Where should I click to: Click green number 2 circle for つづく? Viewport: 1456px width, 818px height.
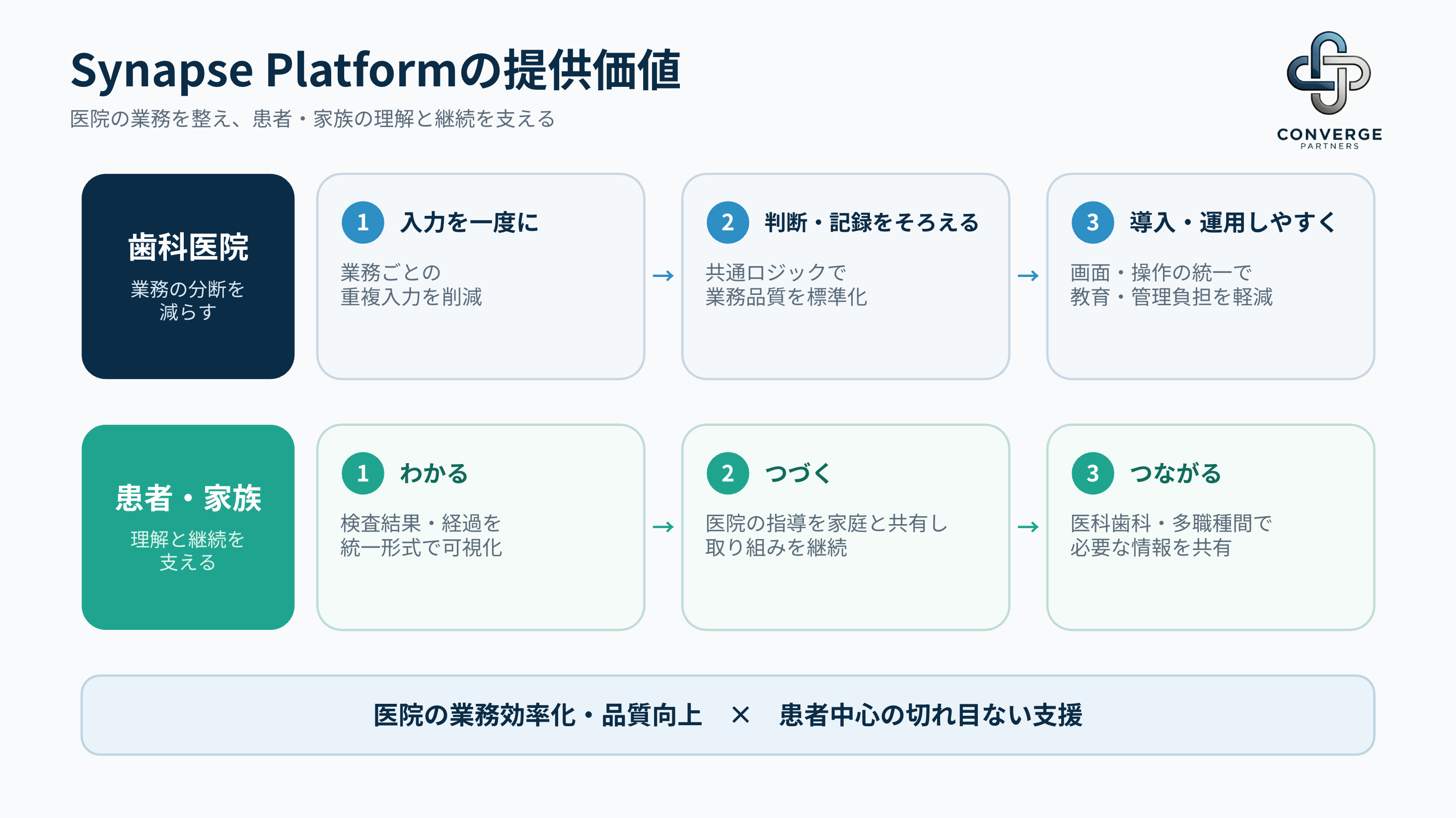click(728, 474)
